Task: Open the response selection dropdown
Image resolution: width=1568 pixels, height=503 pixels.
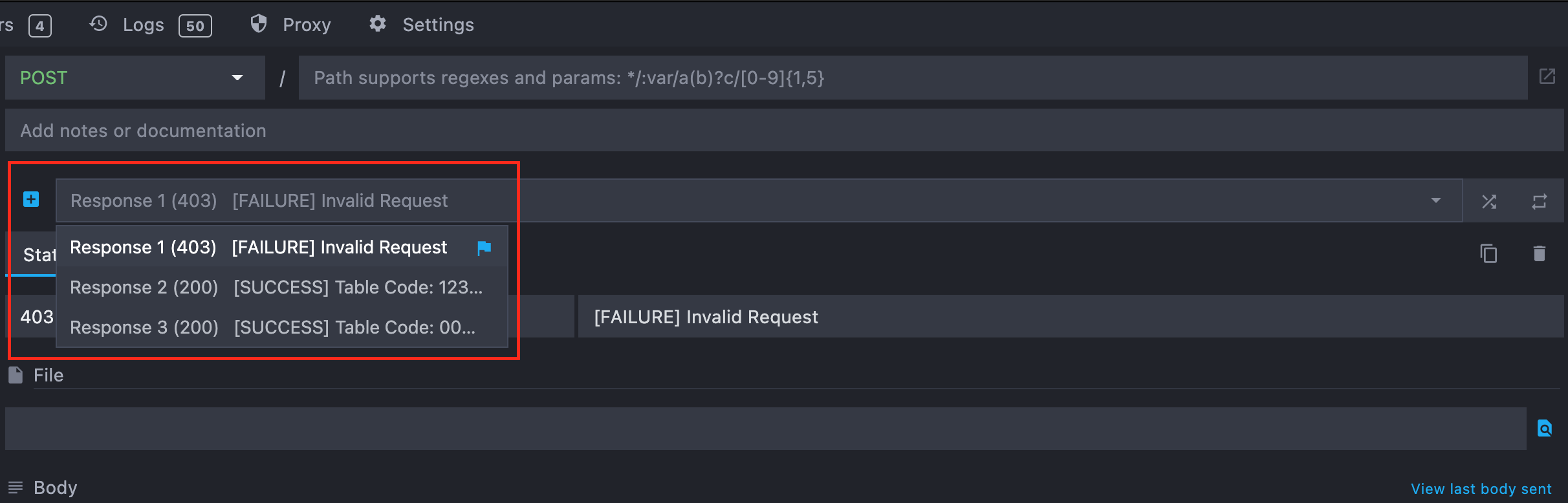Action: click(1435, 201)
